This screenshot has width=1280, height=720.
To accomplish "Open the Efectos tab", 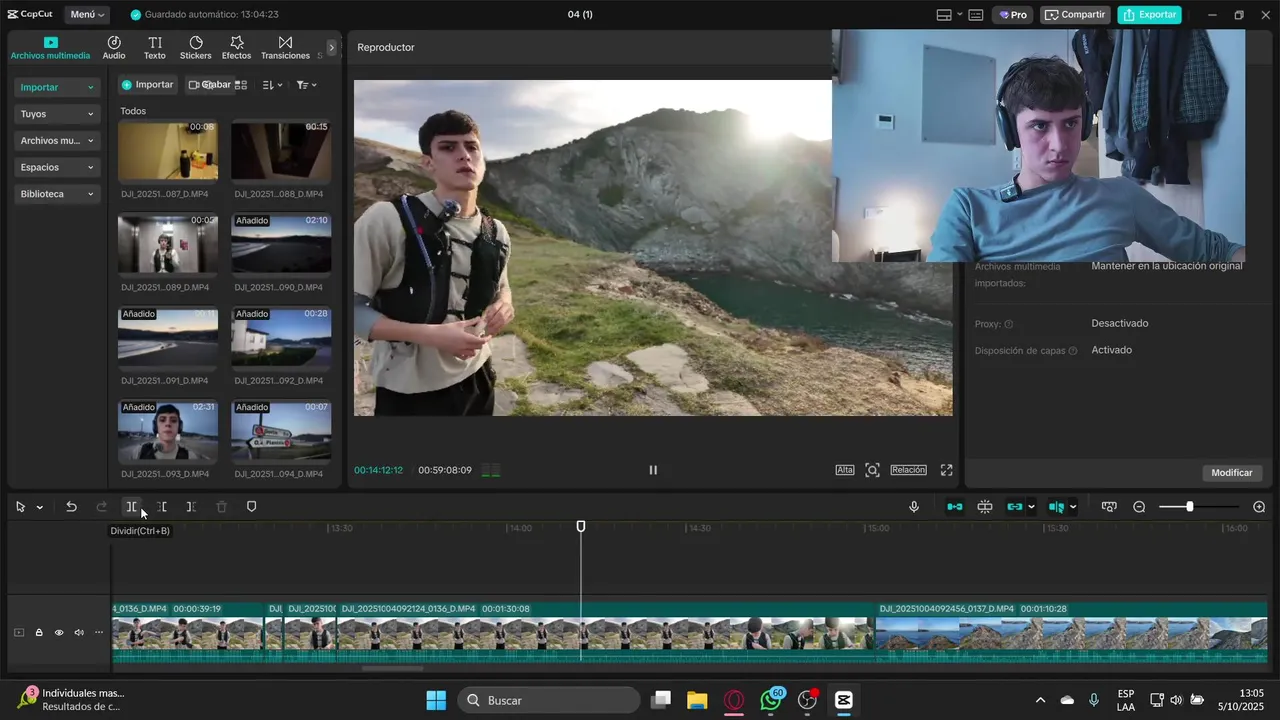I will [x=237, y=48].
